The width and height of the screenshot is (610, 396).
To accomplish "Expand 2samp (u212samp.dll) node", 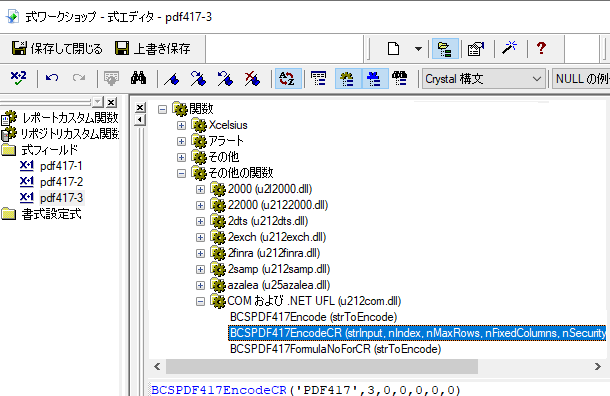I will (200, 270).
